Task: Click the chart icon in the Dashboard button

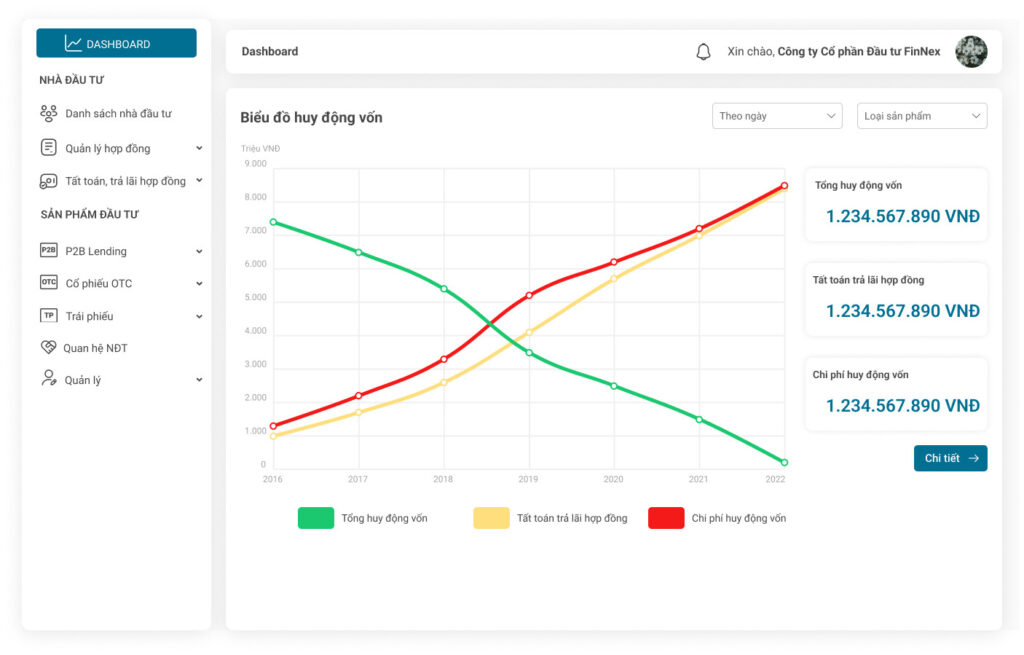Action: 73,44
